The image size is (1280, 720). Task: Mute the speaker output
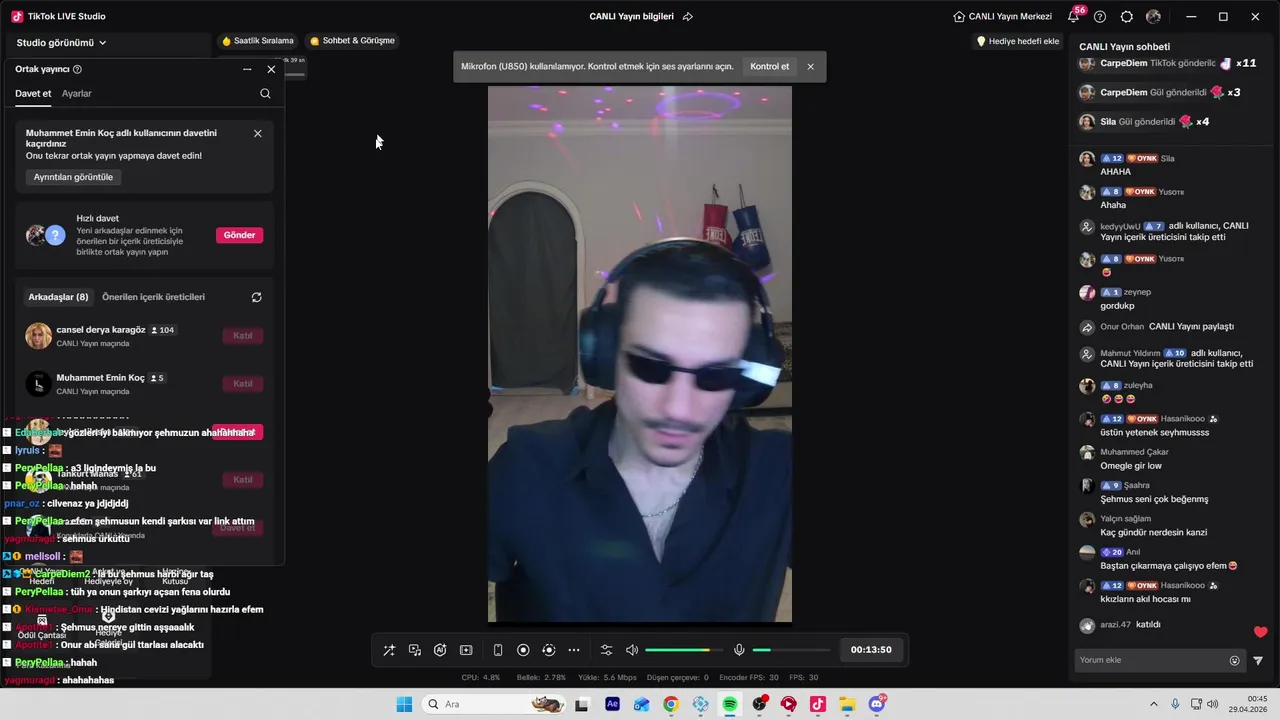click(632, 650)
